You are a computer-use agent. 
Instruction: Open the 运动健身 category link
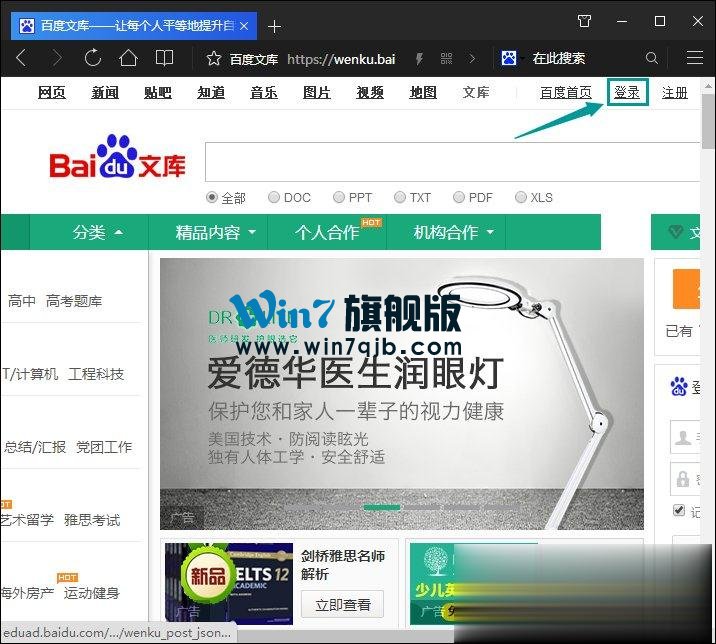92,593
